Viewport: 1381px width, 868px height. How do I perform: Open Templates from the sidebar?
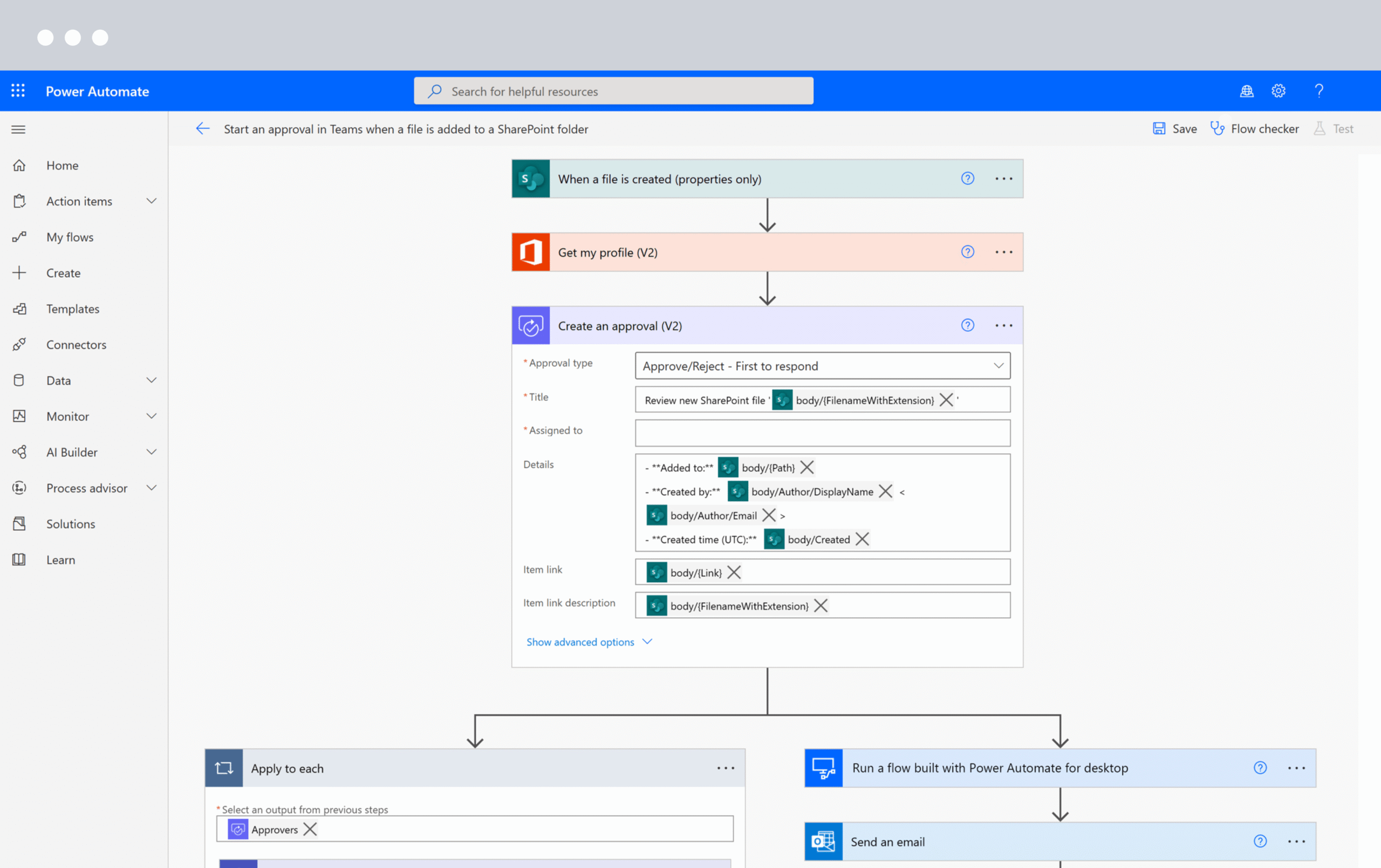click(x=72, y=309)
